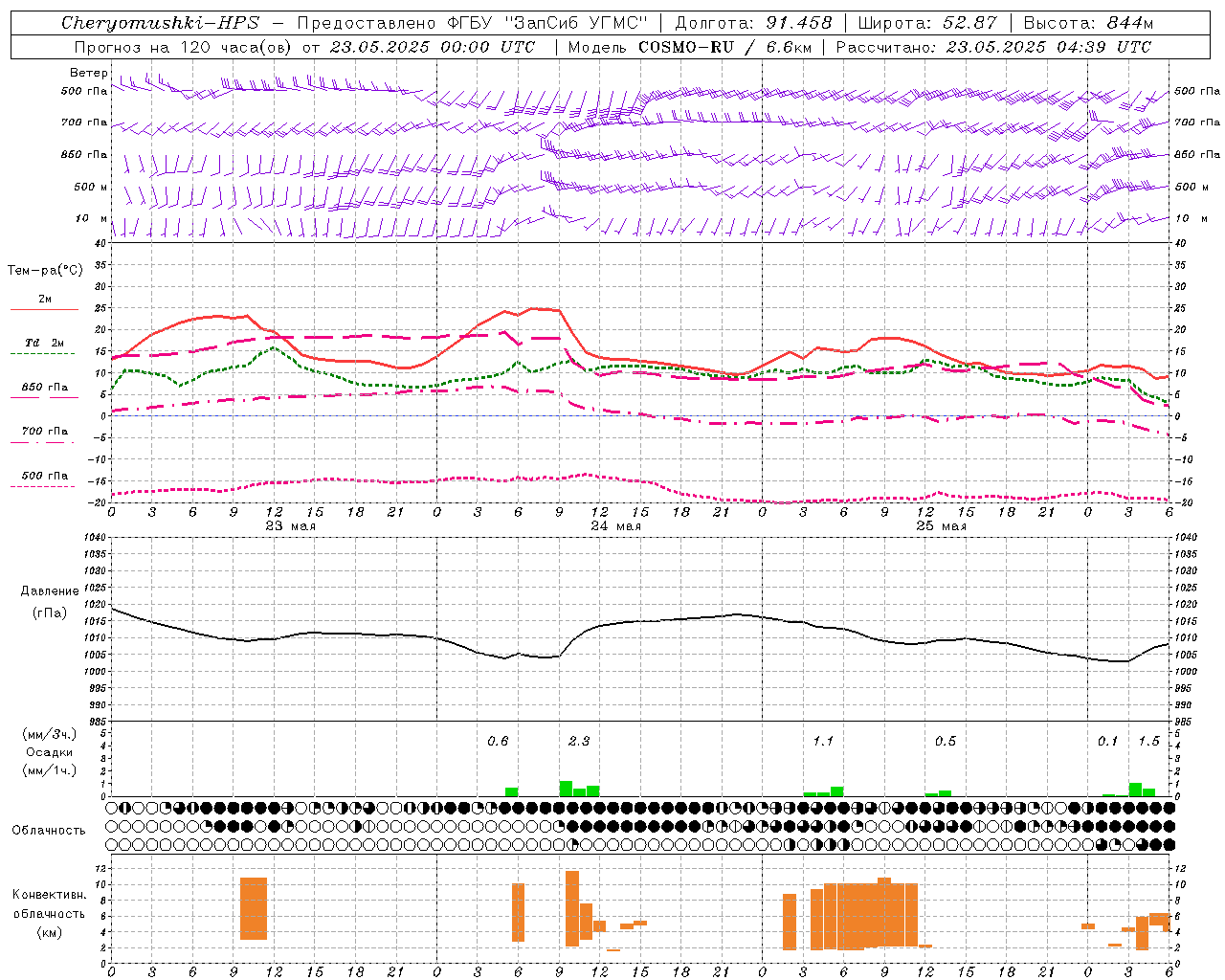Click the latitude value 52.87
The height and width of the screenshot is (980, 1225).
968,23
